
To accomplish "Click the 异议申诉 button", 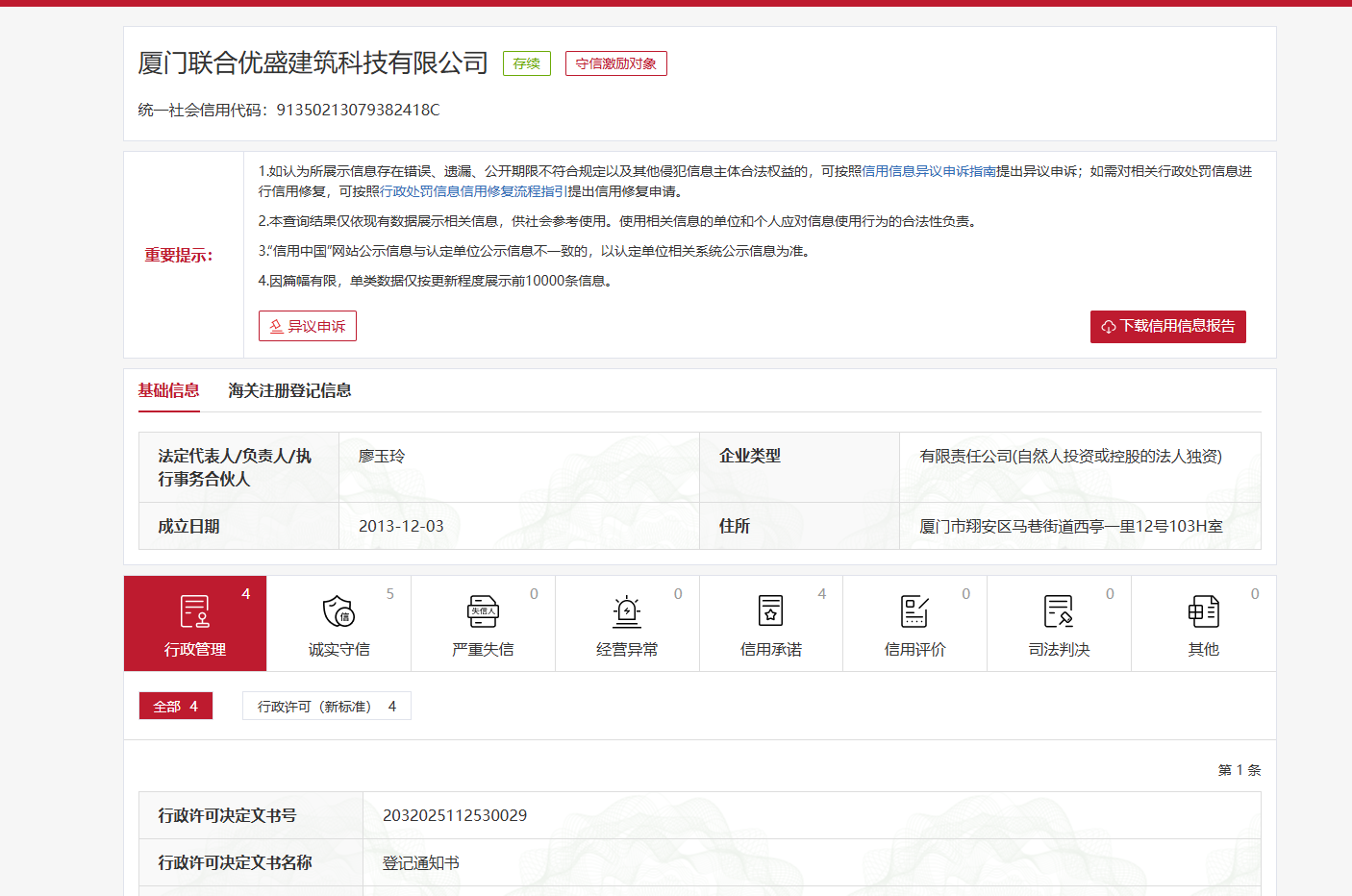I will (308, 326).
